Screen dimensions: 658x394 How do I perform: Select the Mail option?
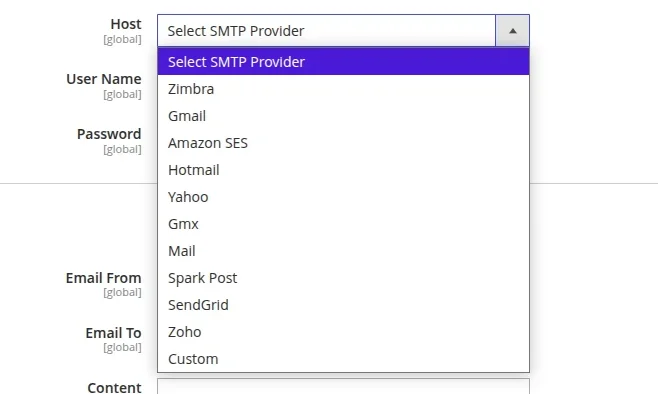tap(343, 251)
